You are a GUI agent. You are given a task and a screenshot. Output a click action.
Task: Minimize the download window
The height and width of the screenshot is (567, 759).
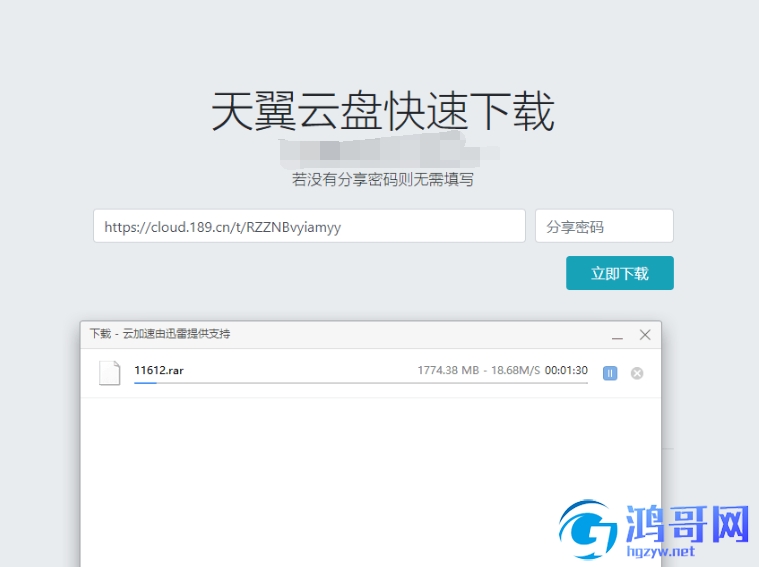(x=617, y=336)
